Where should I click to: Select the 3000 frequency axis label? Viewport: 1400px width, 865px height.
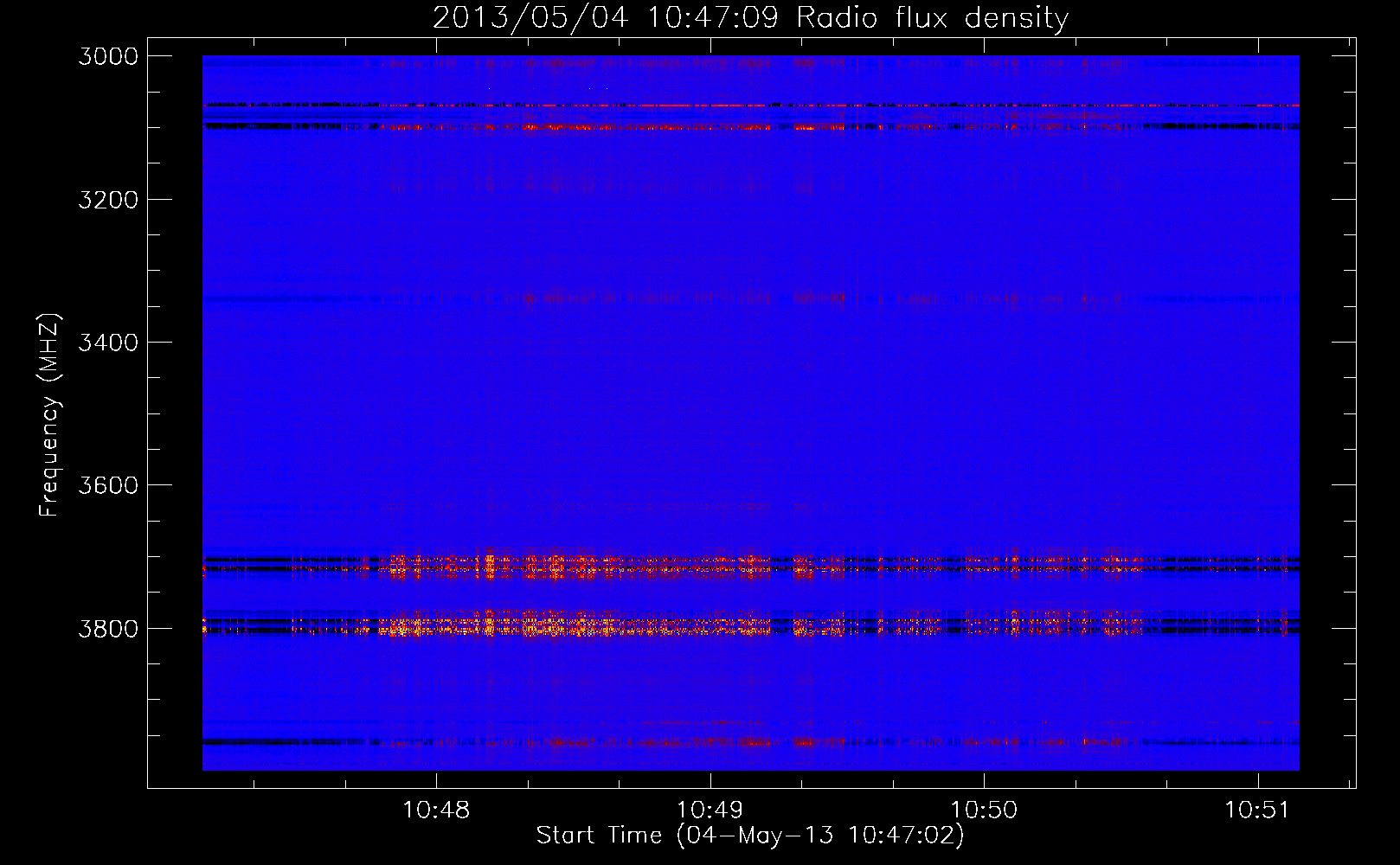coord(108,56)
